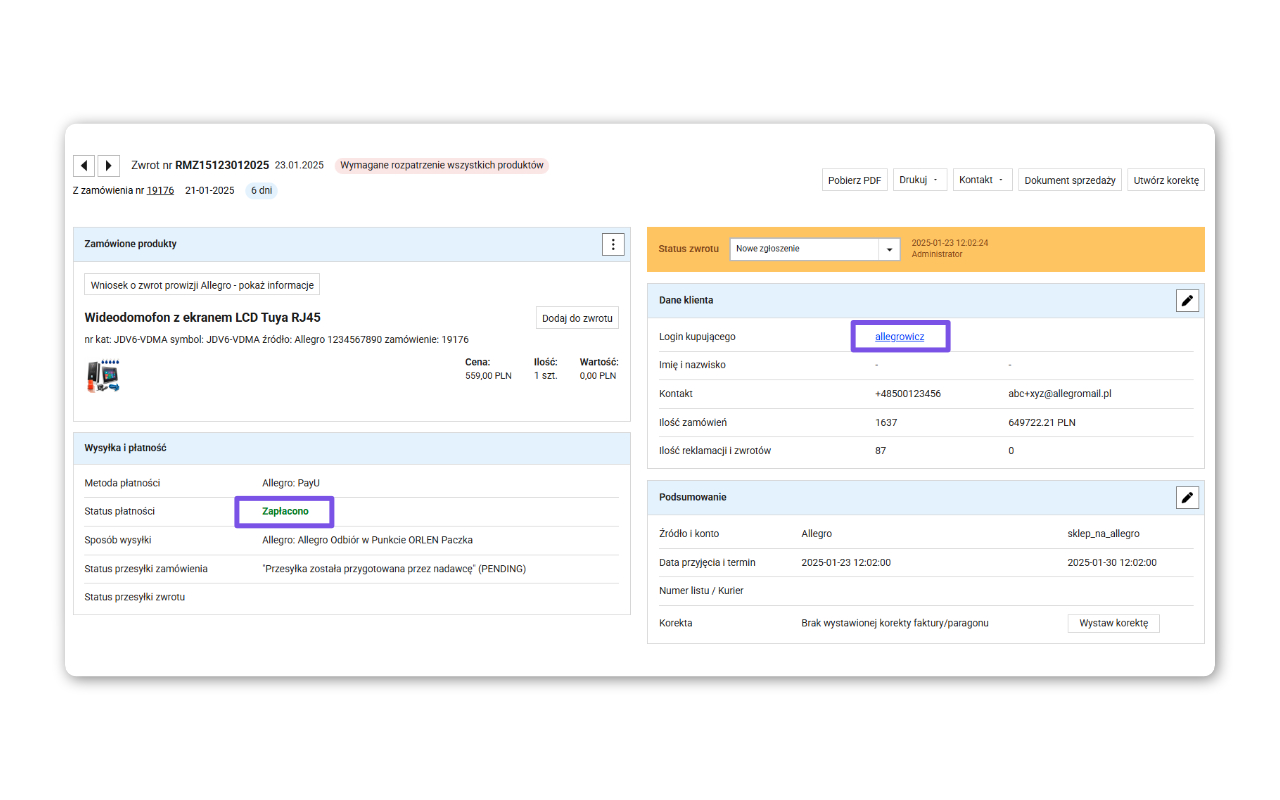
Task: Click the 6 dni badge
Action: click(261, 190)
